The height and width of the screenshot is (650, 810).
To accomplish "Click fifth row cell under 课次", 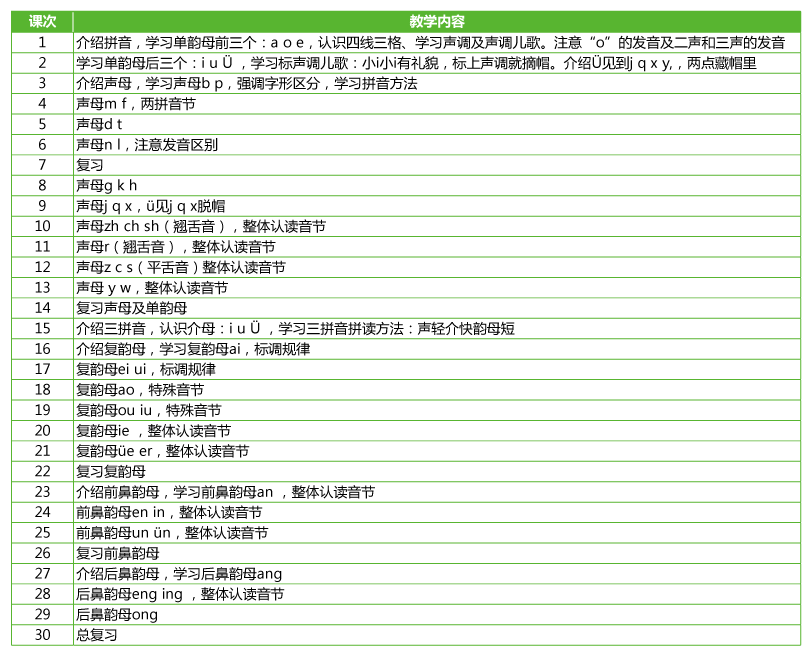I will pyautogui.click(x=42, y=125).
